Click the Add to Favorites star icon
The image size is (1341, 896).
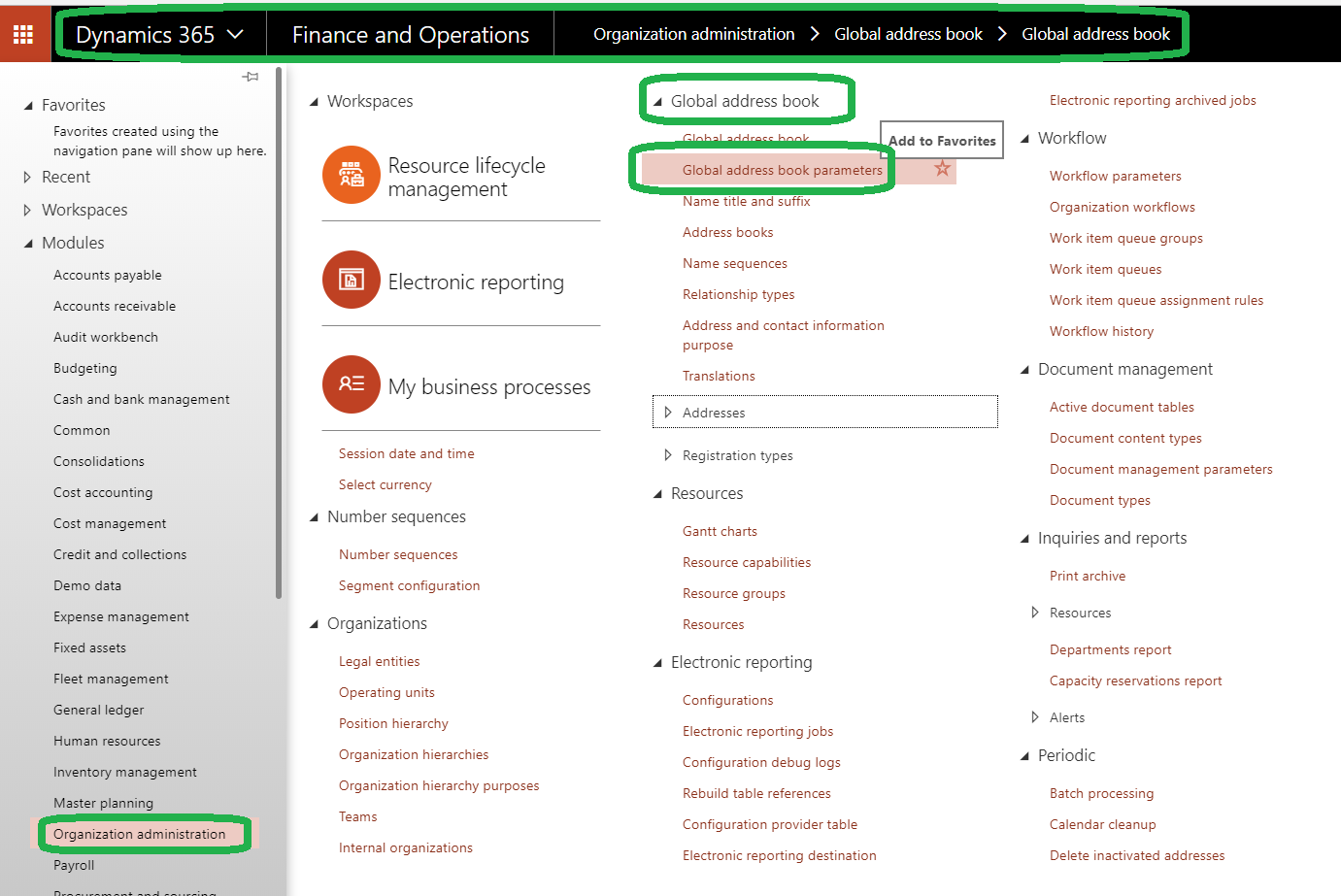pyautogui.click(x=942, y=169)
